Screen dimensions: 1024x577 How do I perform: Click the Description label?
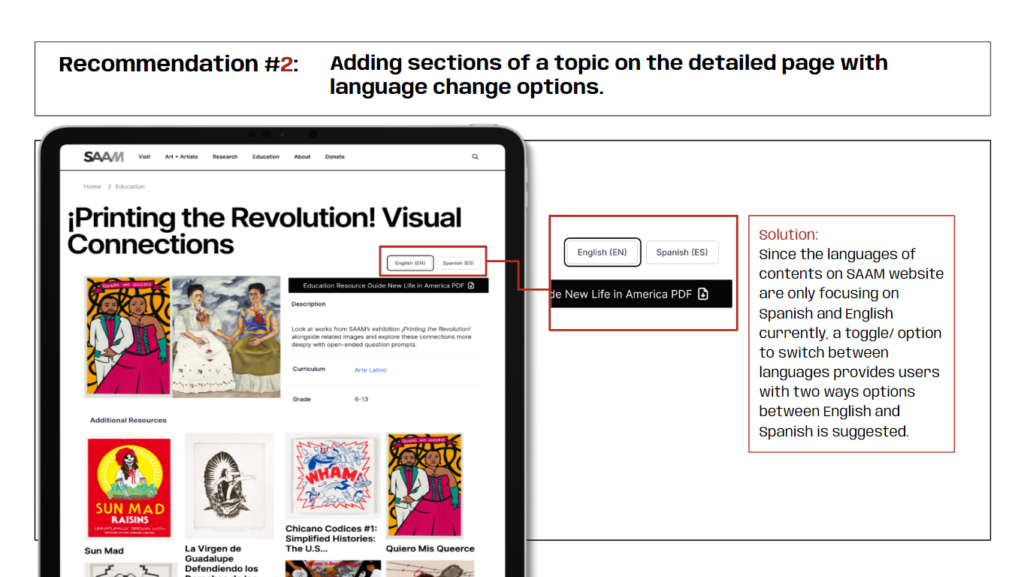[x=308, y=304]
